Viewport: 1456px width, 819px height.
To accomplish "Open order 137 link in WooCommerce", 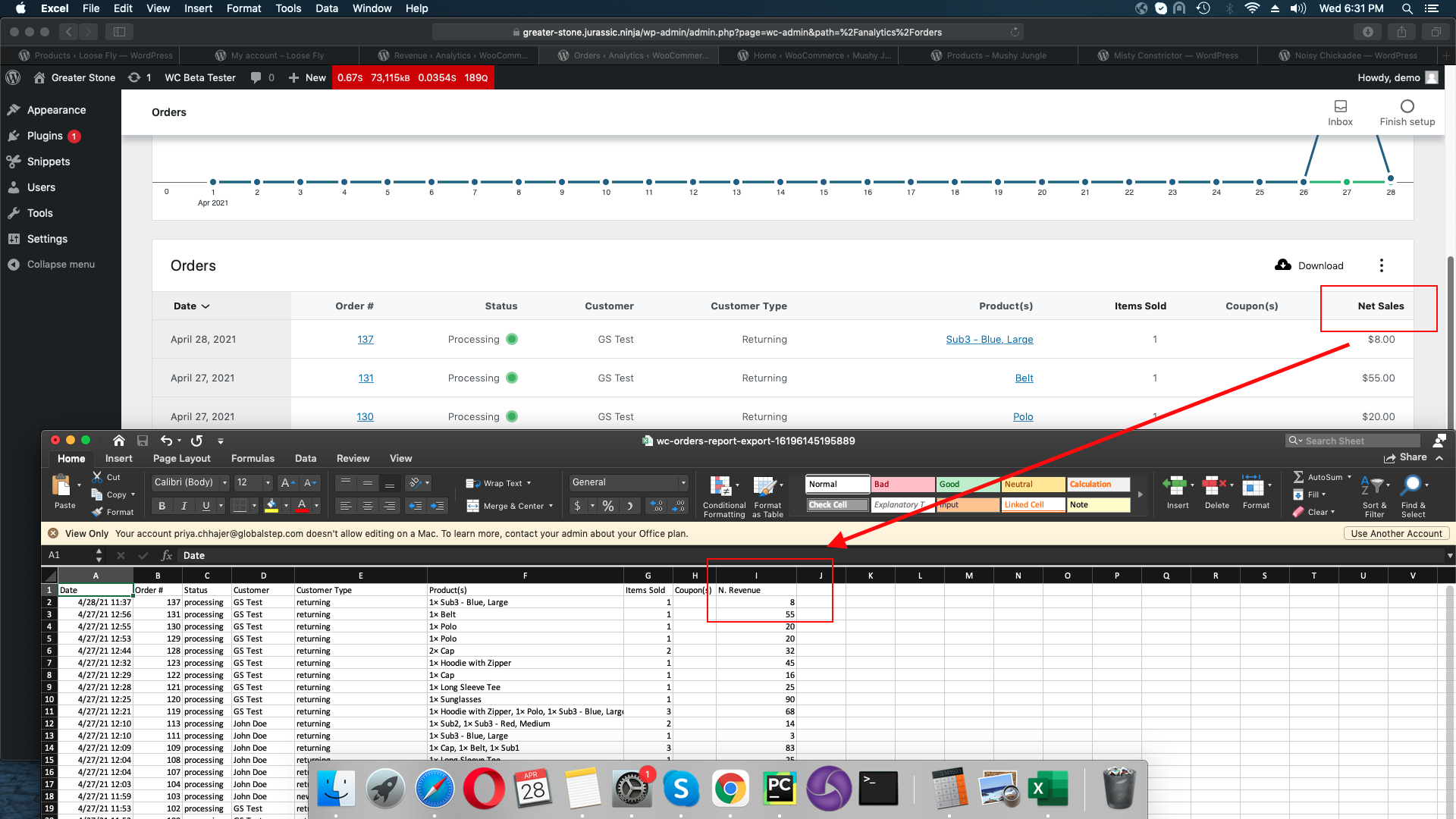I will 365,339.
